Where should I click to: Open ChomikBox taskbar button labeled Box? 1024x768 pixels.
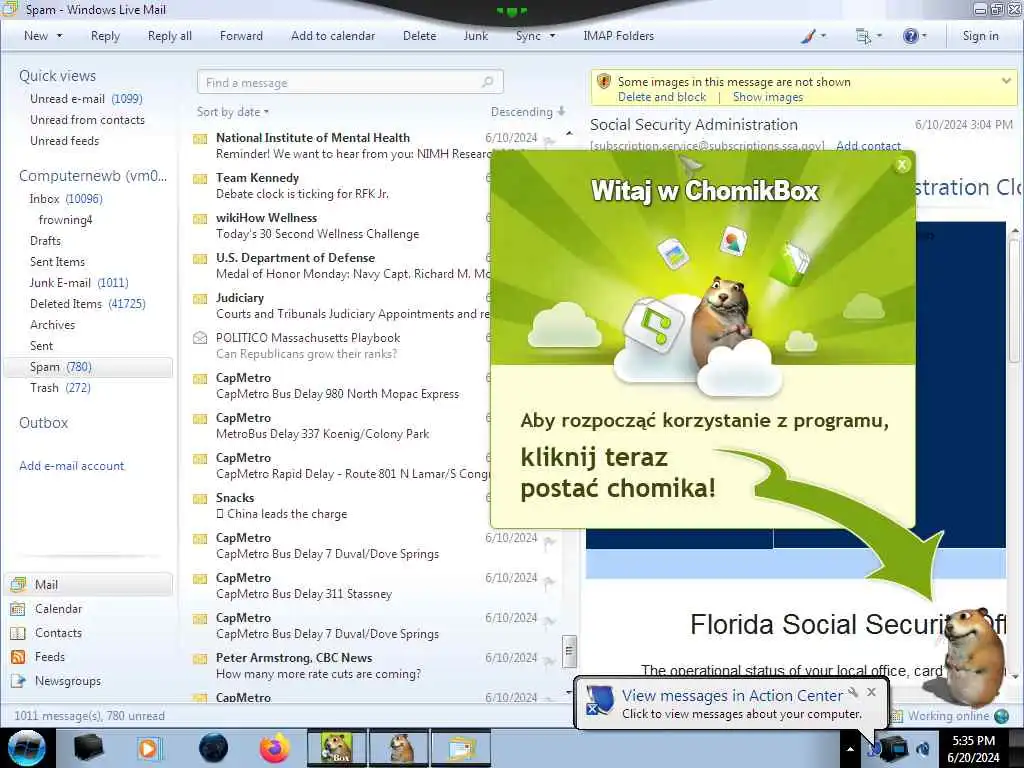(336, 748)
